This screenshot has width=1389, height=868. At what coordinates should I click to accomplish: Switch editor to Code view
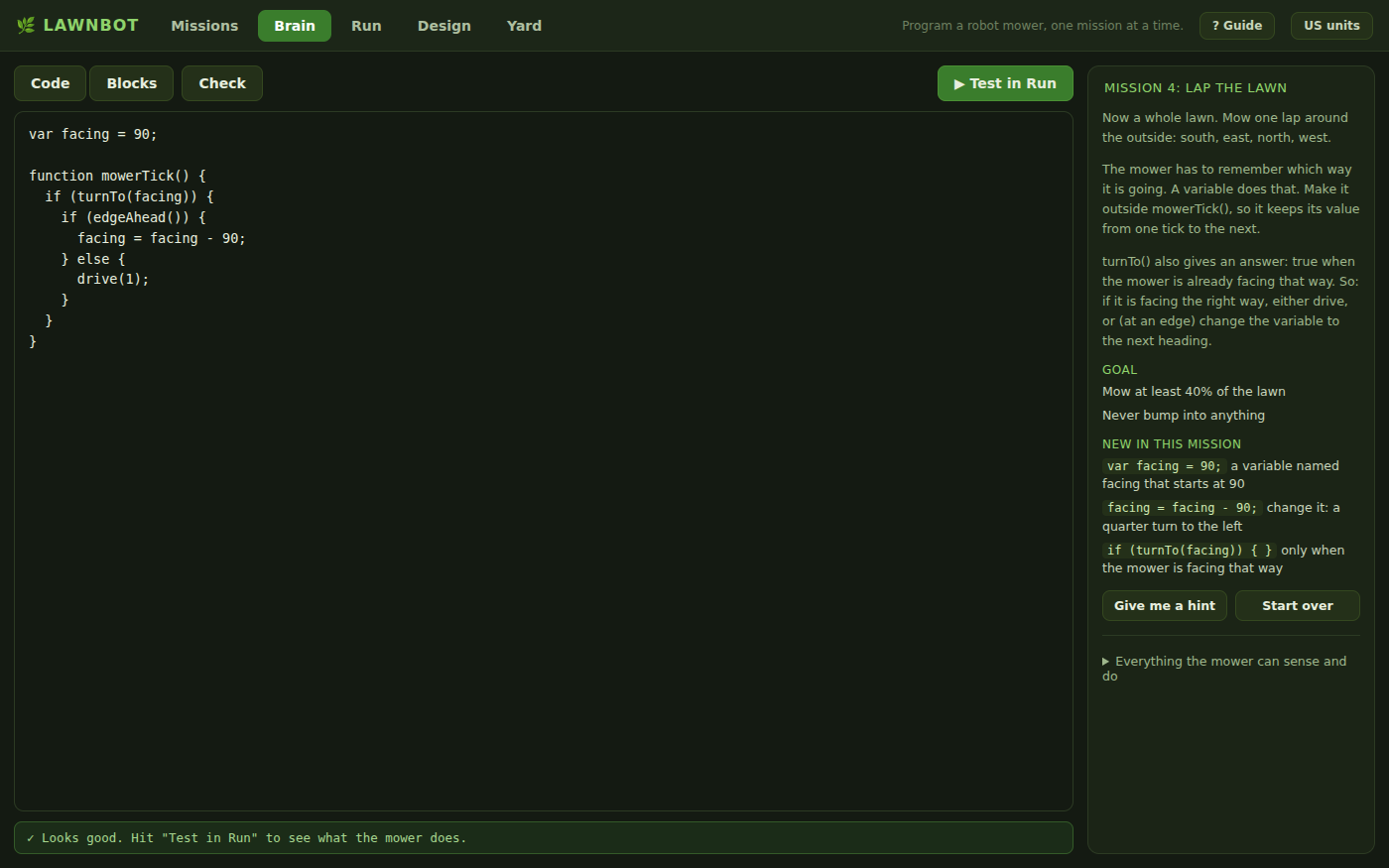point(51,83)
